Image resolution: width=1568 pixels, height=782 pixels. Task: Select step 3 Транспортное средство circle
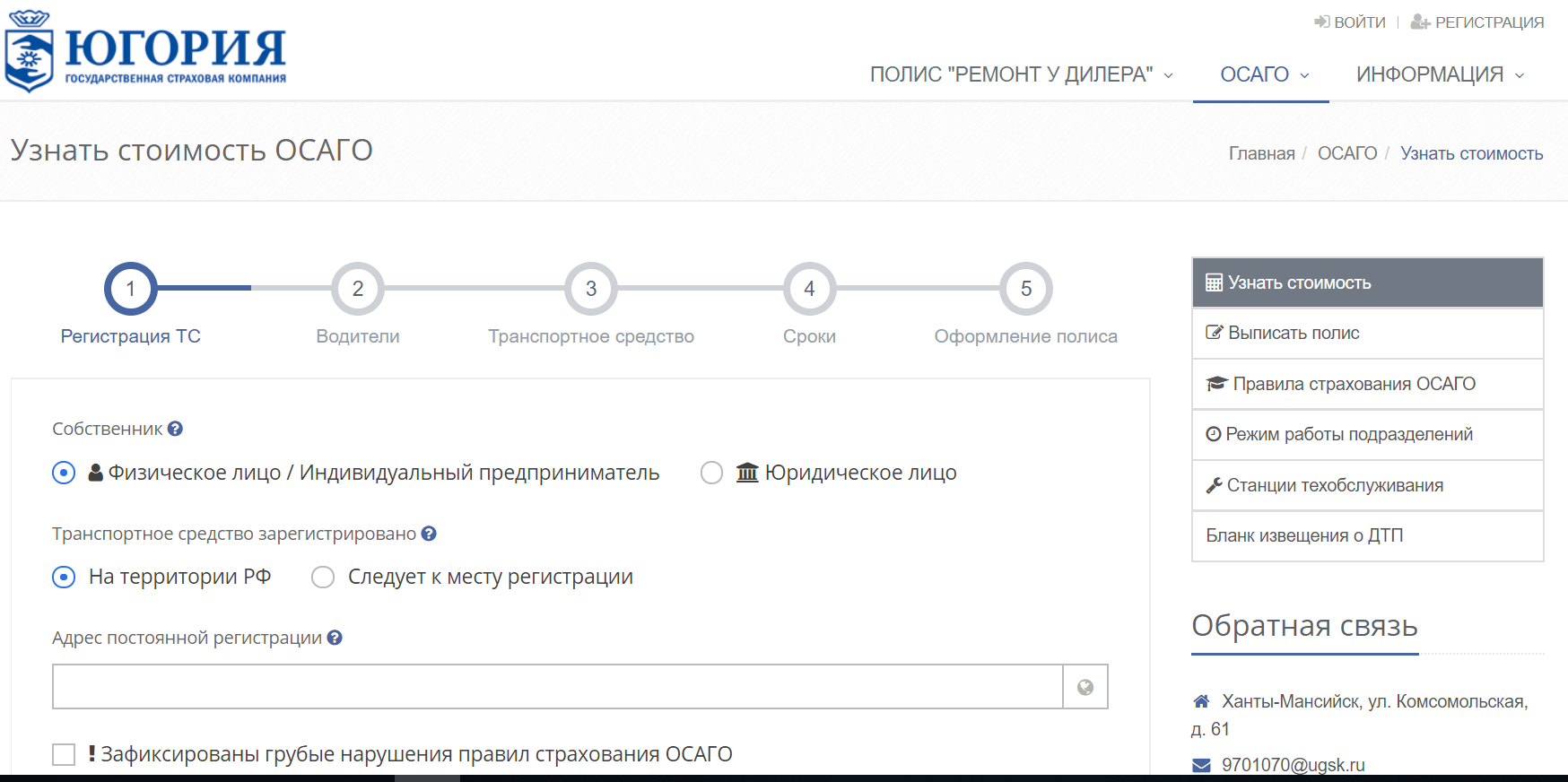[x=591, y=289]
